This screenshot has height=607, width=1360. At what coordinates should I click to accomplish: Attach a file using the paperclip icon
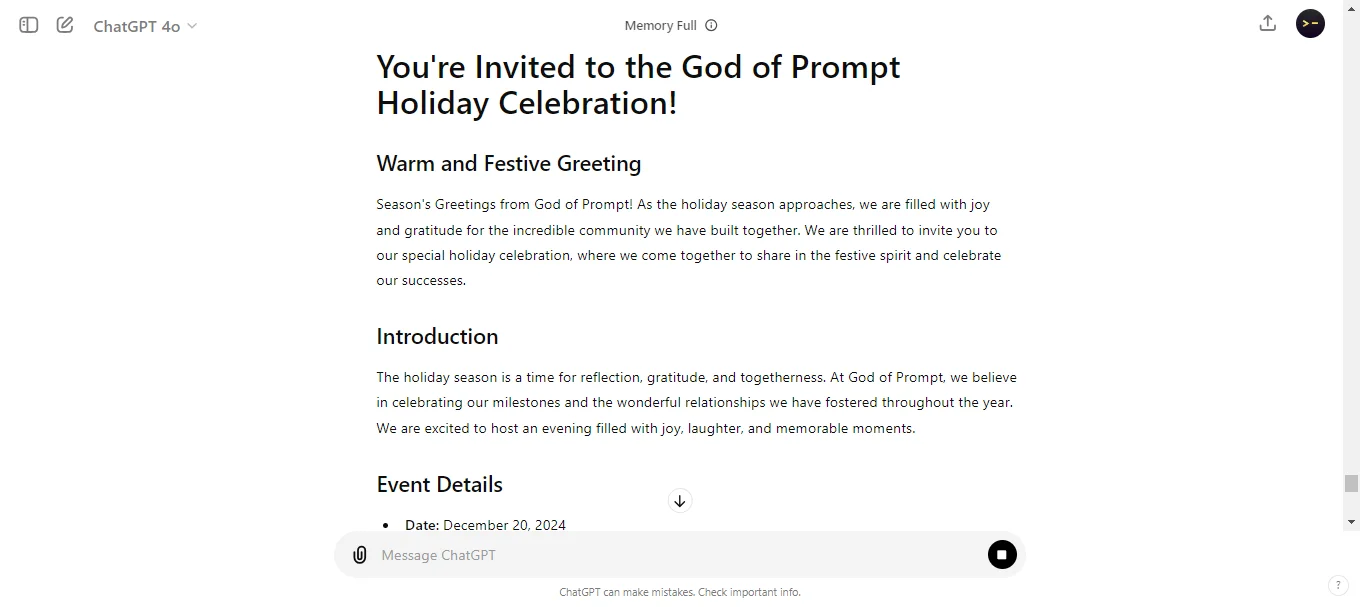[x=360, y=554]
